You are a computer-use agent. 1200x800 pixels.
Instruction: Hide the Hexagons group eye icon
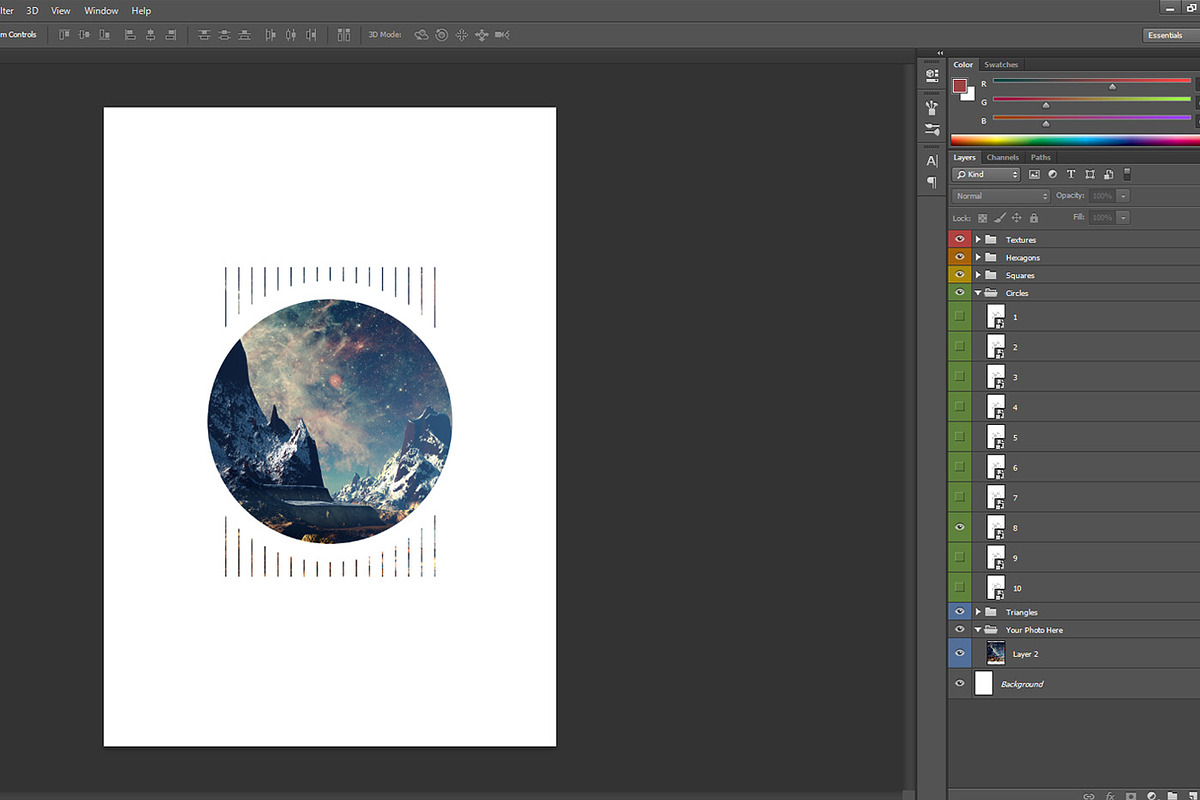[x=960, y=257]
